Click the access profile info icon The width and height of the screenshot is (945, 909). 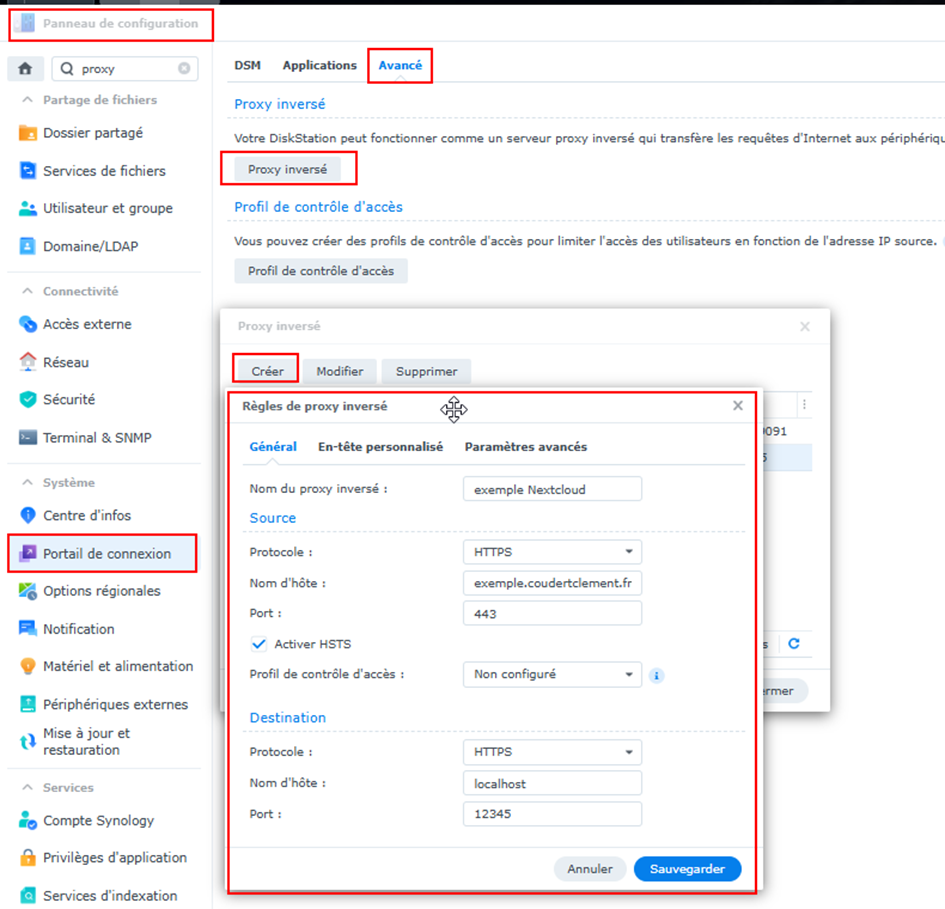click(657, 675)
